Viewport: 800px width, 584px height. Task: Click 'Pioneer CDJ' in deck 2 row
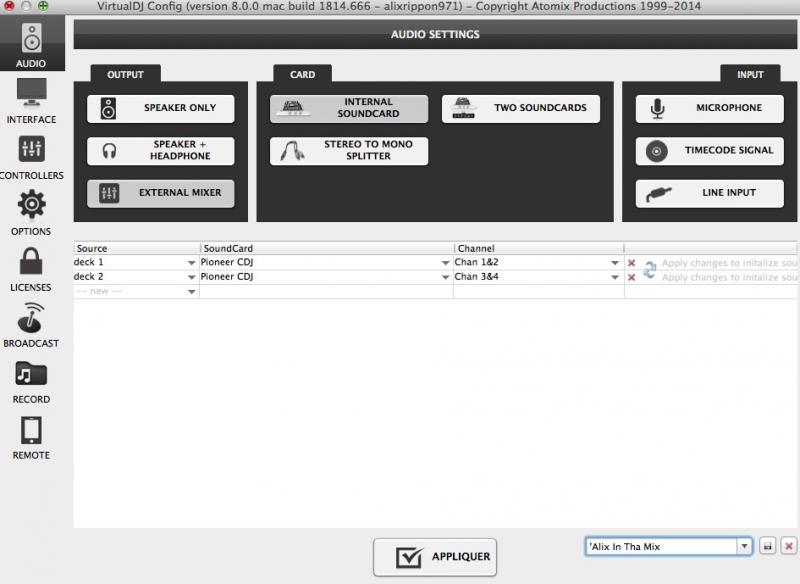pyautogui.click(x=227, y=276)
